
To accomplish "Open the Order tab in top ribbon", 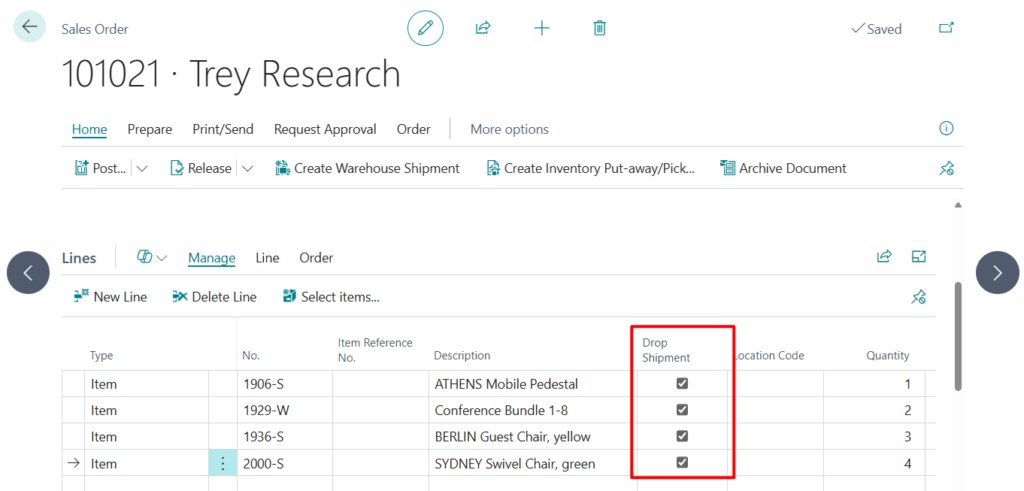I will [413, 129].
